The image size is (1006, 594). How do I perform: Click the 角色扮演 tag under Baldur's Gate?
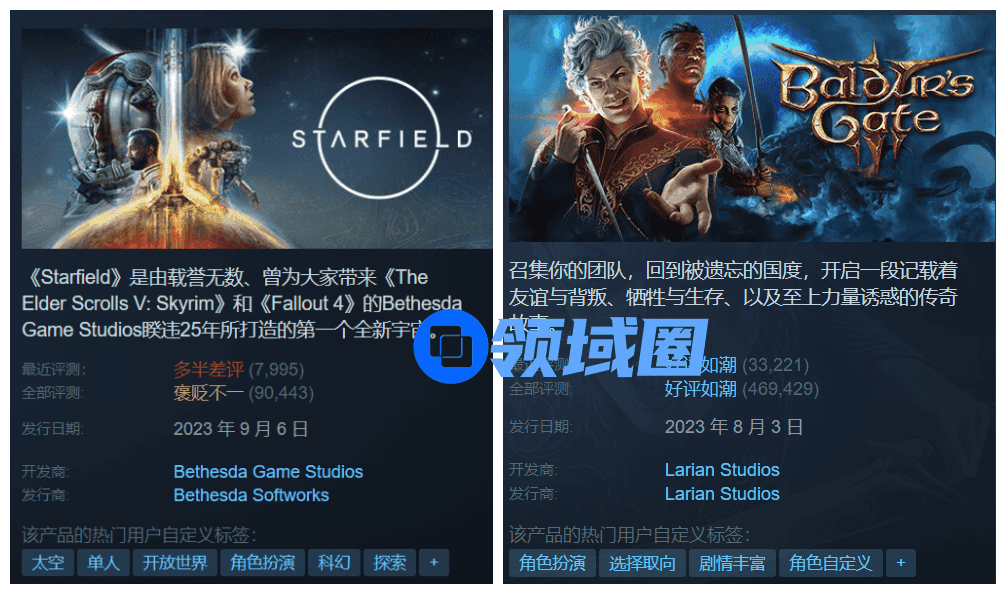click(552, 563)
